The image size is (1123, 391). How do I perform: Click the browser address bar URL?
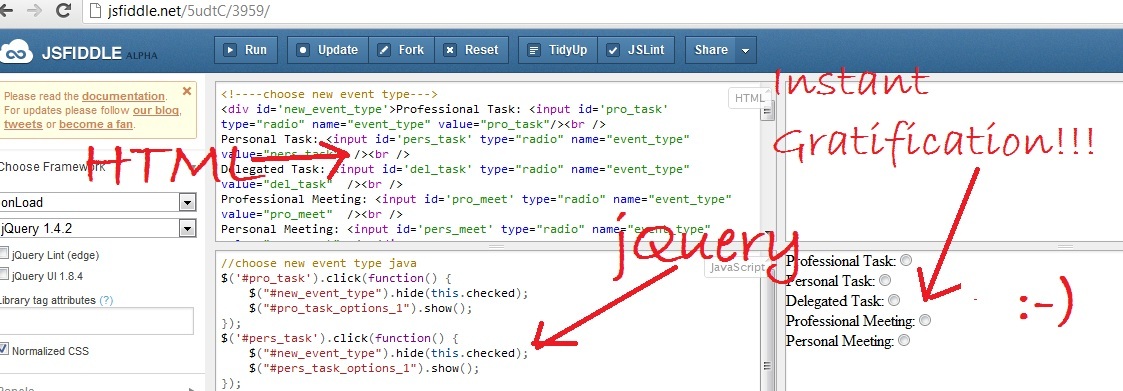[x=189, y=11]
